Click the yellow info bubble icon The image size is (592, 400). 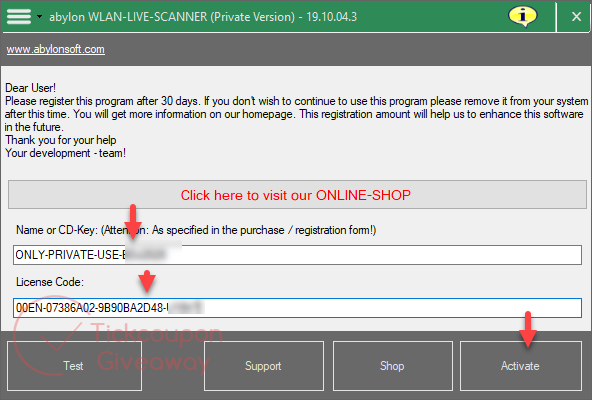[x=523, y=17]
